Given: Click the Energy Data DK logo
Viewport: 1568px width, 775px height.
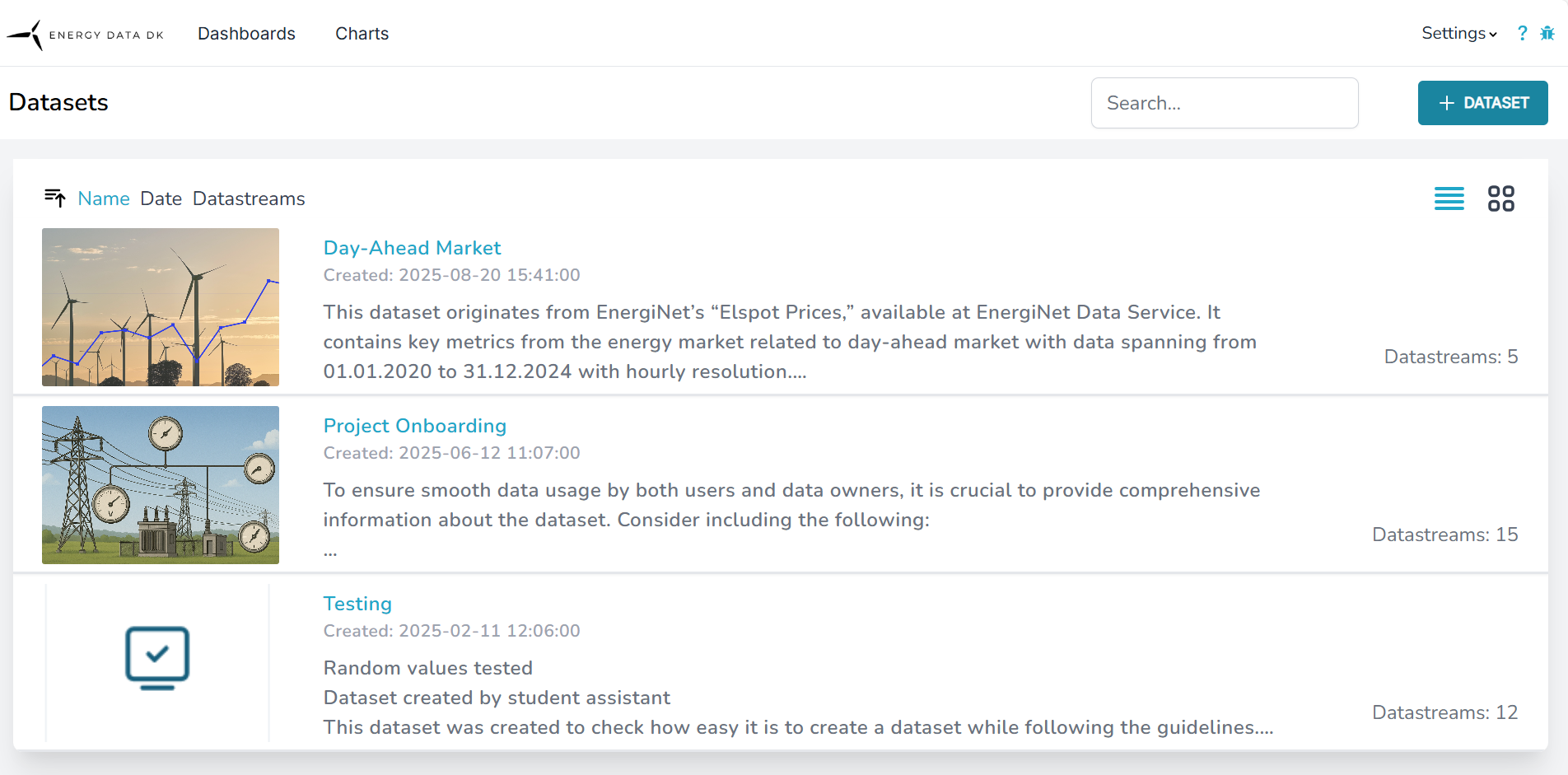Looking at the screenshot, I should [86, 35].
